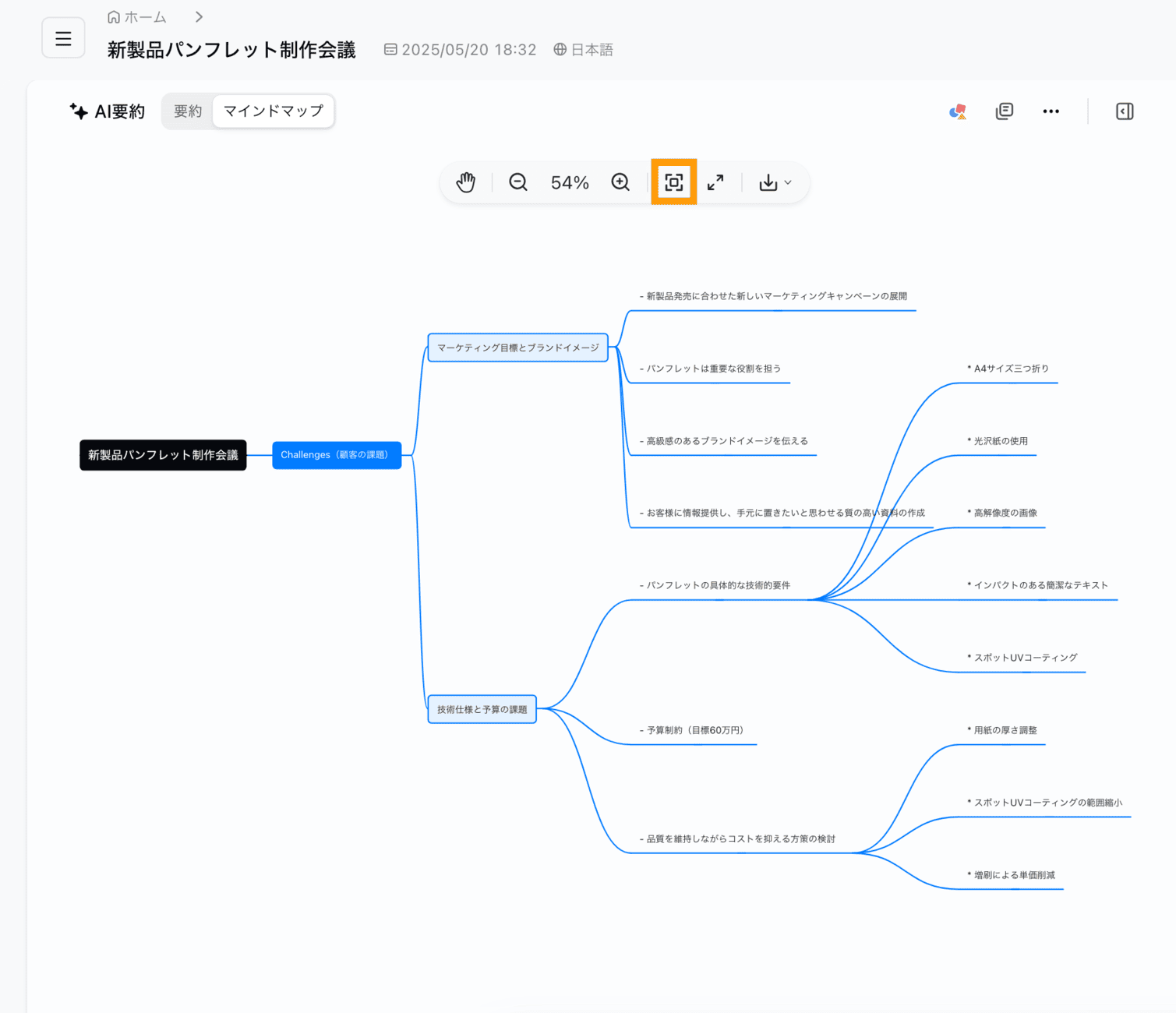The height and width of the screenshot is (1013, 1176).
Task: Click スポットUVコーティングの範囲縮小 leaf
Action: pyautogui.click(x=1044, y=803)
